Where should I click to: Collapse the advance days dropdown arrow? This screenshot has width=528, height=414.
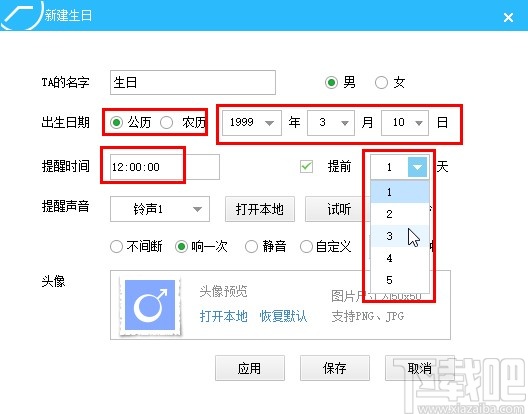tap(417, 167)
